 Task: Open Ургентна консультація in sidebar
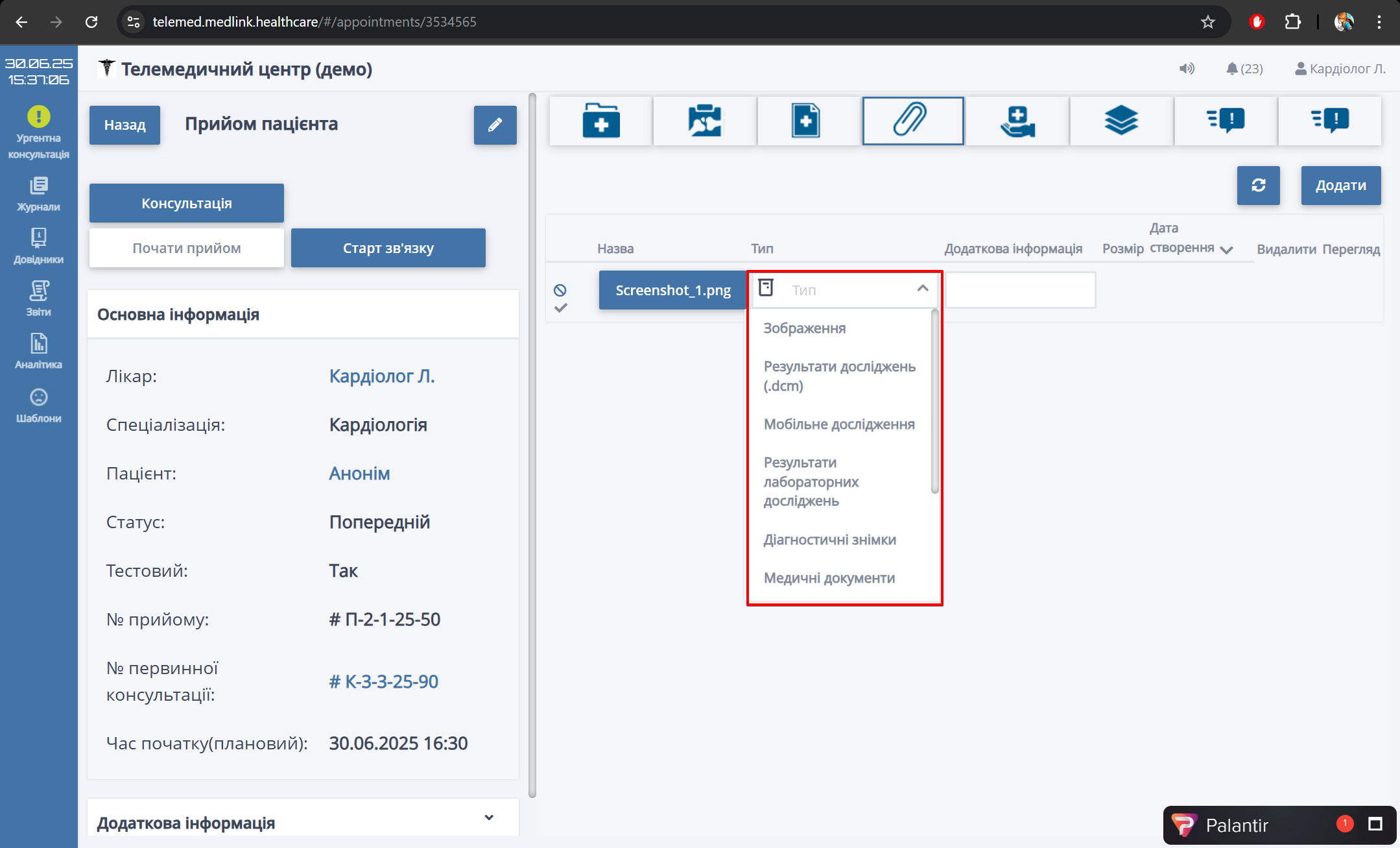pos(39,132)
